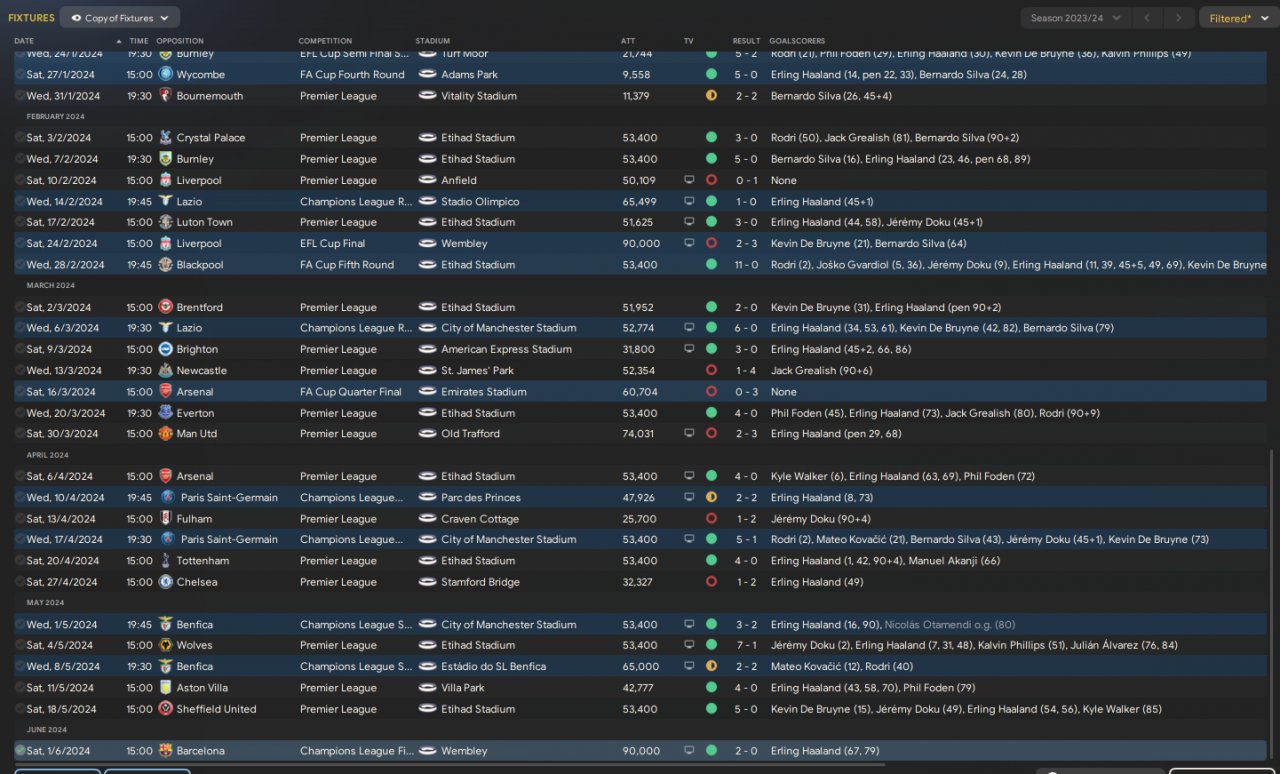Toggle the check circle on the Chelsea row
This screenshot has height=774, width=1280.
coord(20,582)
